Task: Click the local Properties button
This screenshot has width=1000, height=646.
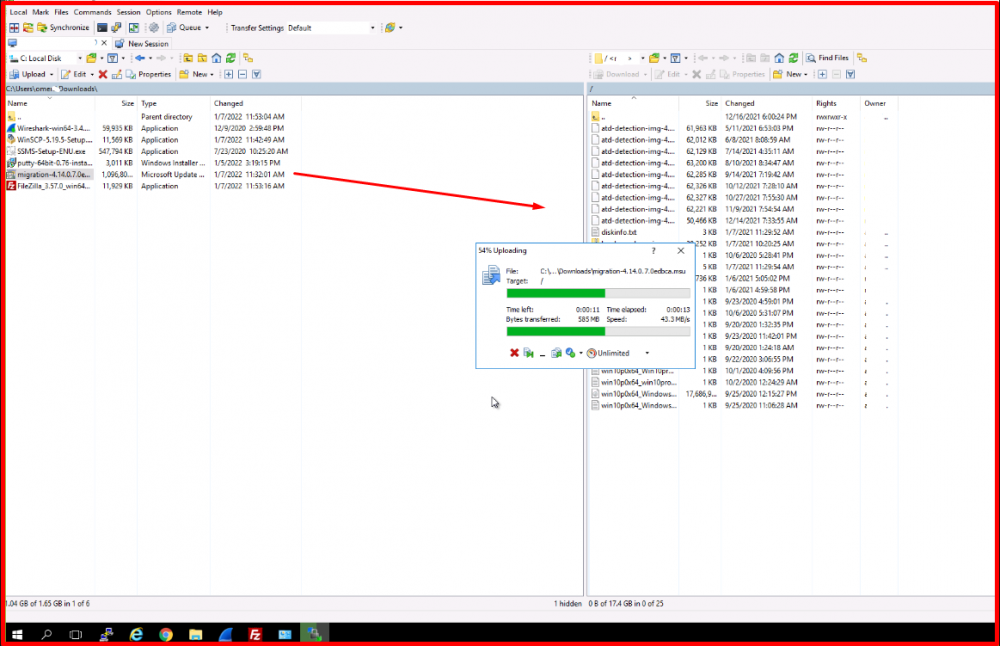Action: tap(149, 74)
